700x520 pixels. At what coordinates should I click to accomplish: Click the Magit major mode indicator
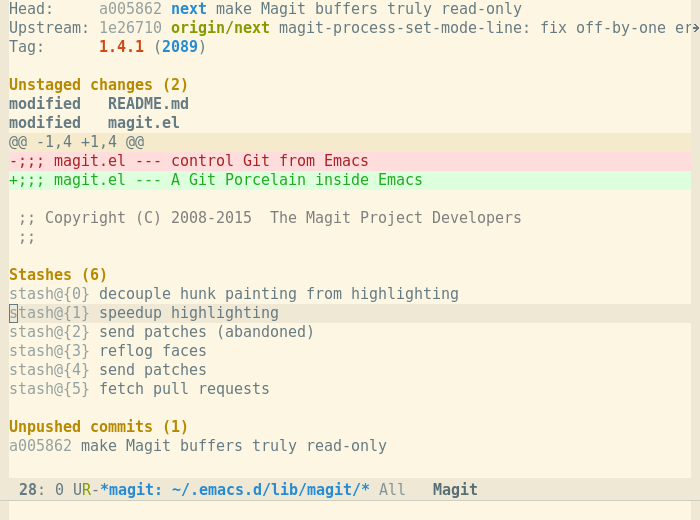coord(455,490)
